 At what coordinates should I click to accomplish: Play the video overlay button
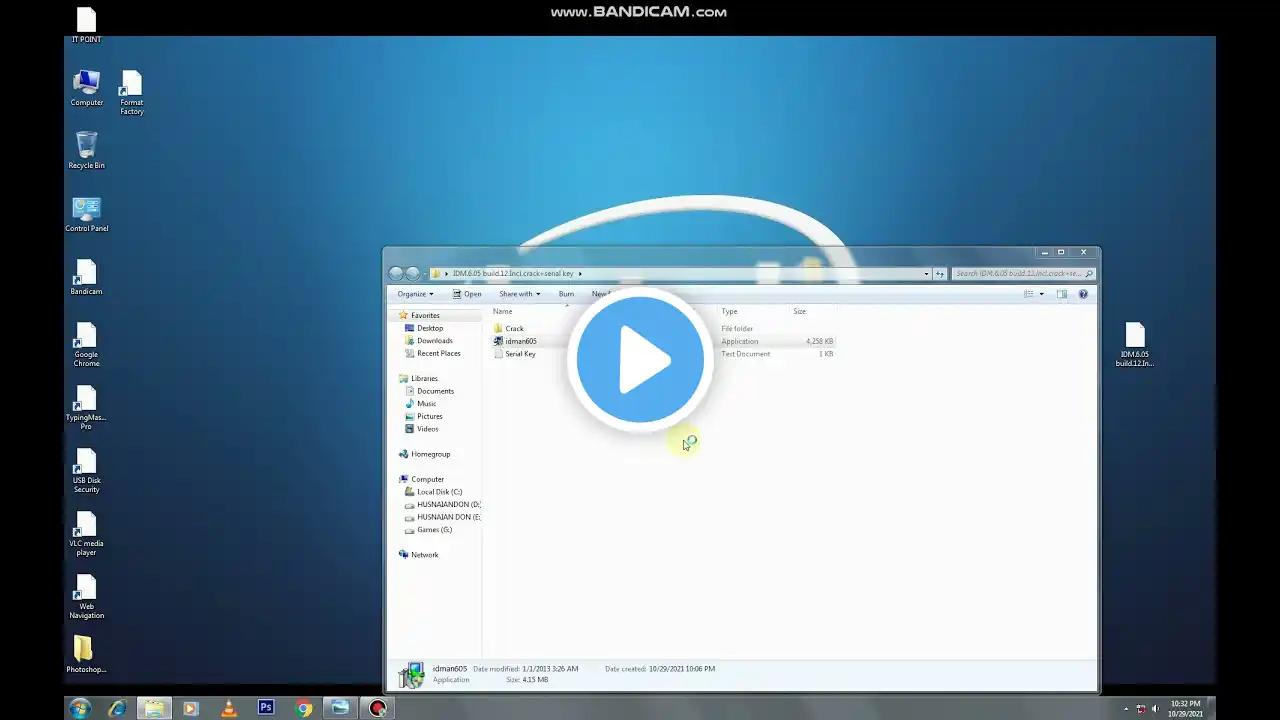pyautogui.click(x=640, y=360)
